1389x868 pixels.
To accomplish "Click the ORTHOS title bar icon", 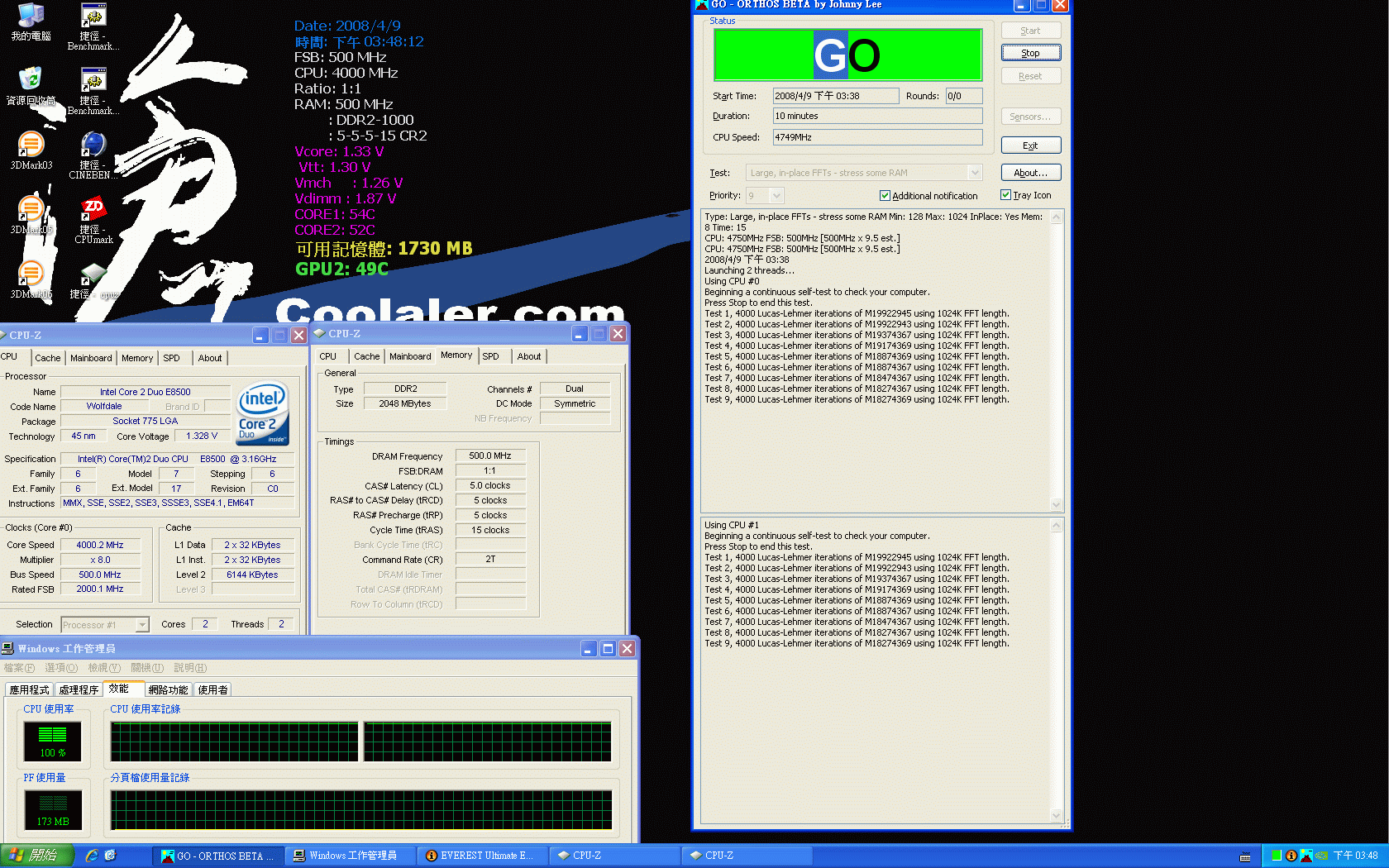I will pos(702,4).
